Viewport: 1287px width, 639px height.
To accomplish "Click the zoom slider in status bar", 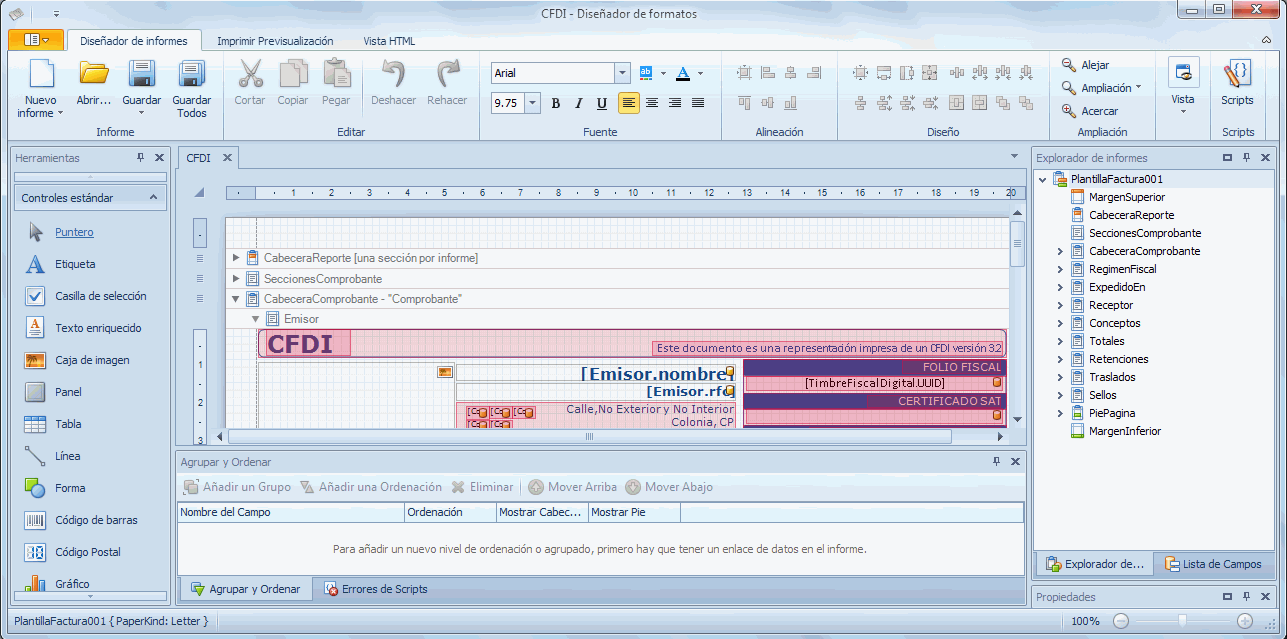I will coord(1182,621).
